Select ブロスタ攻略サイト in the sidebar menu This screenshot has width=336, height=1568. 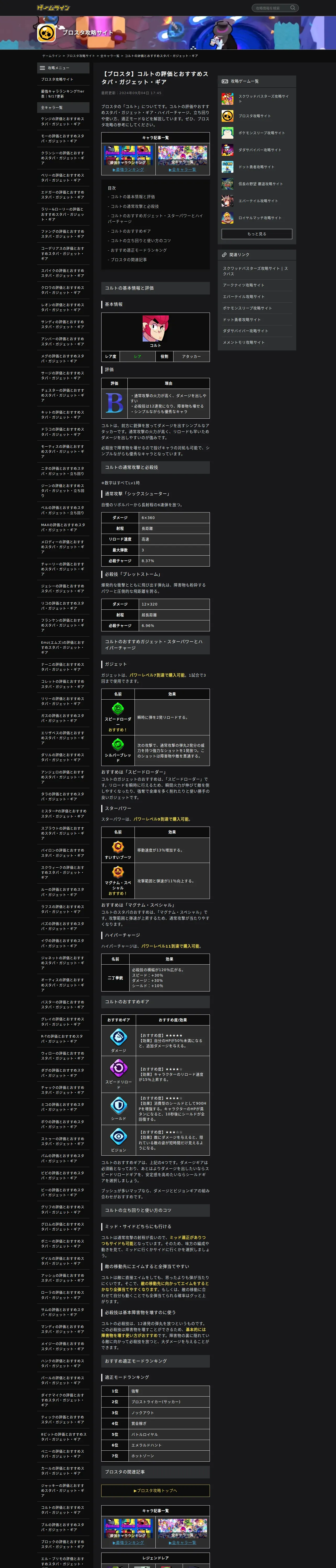tap(63, 79)
